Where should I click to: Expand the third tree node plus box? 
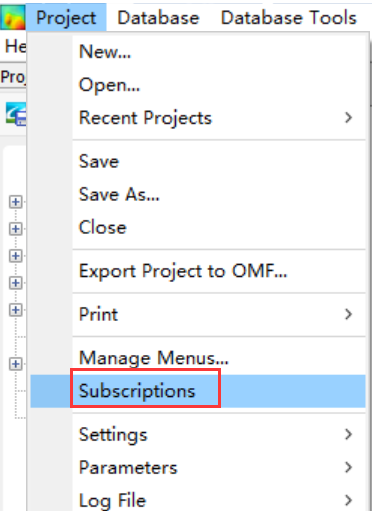(x=15, y=256)
